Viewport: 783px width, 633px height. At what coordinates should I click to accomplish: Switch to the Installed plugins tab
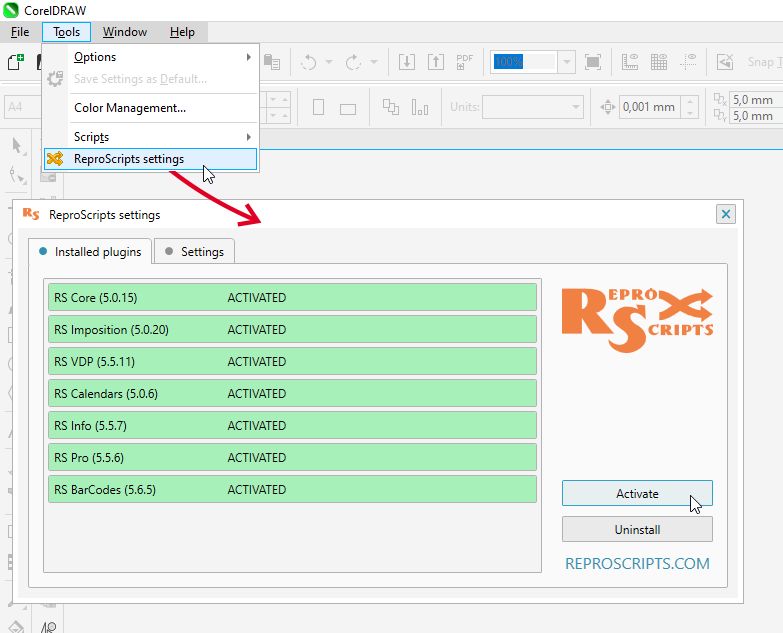coord(90,252)
